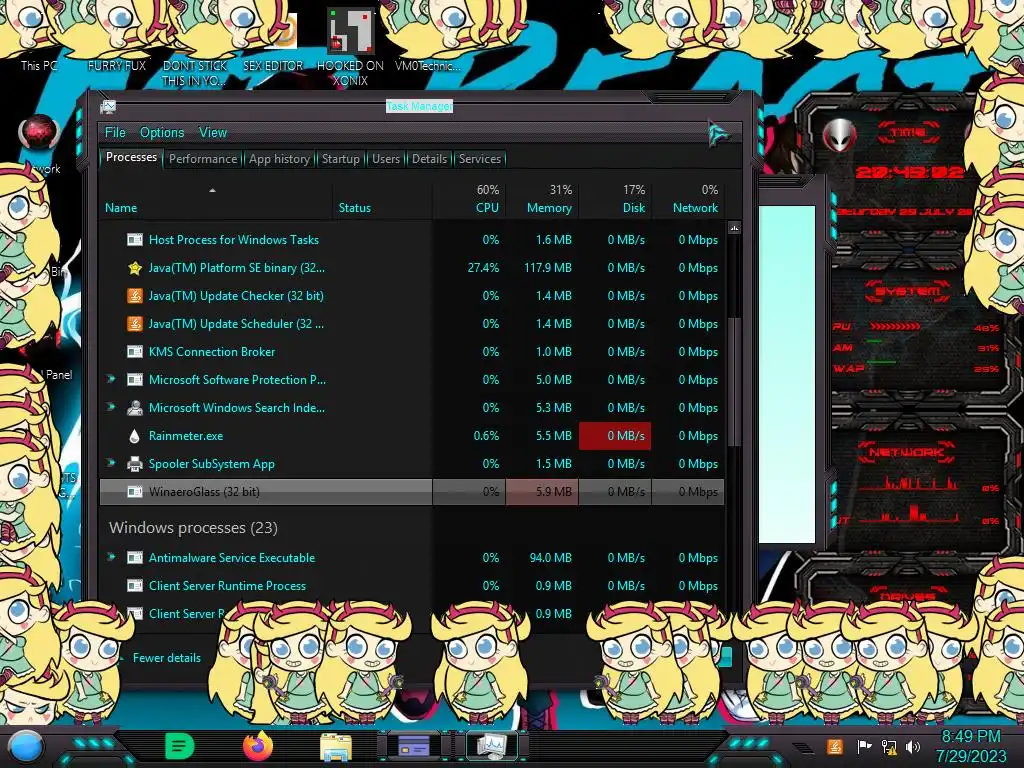1024x768 pixels.
Task: Click the Client Server Runtime Process icon
Action: [x=135, y=586]
